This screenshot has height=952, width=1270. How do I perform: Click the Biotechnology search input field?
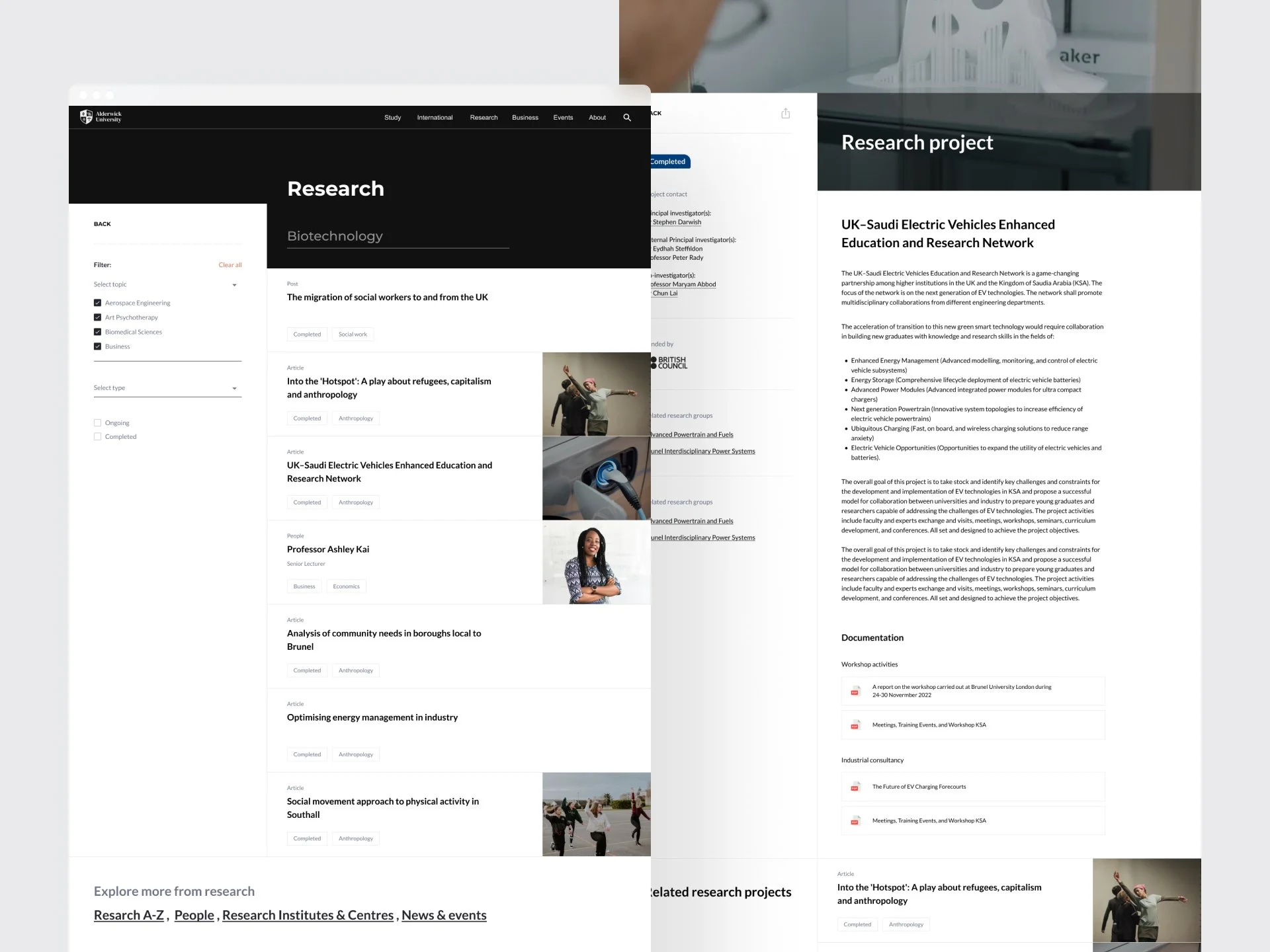[x=397, y=236]
